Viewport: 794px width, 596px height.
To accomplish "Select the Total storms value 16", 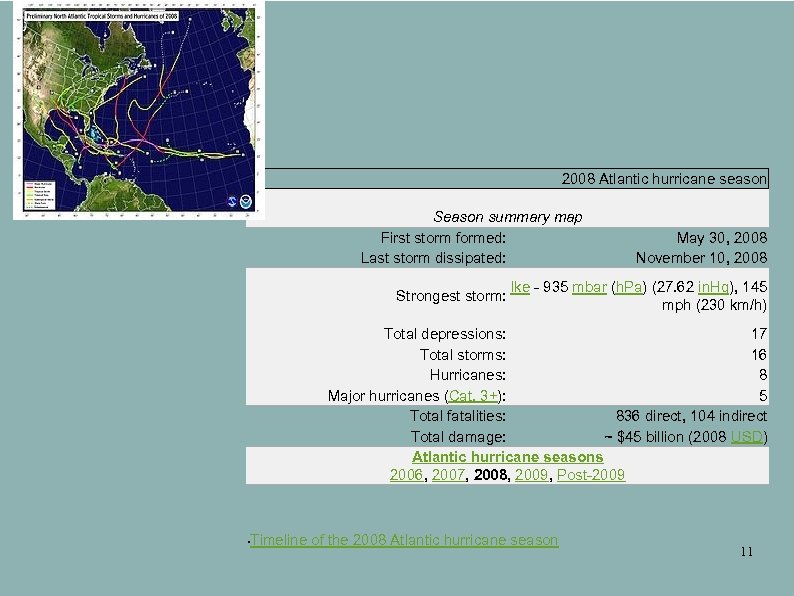I will [x=759, y=354].
